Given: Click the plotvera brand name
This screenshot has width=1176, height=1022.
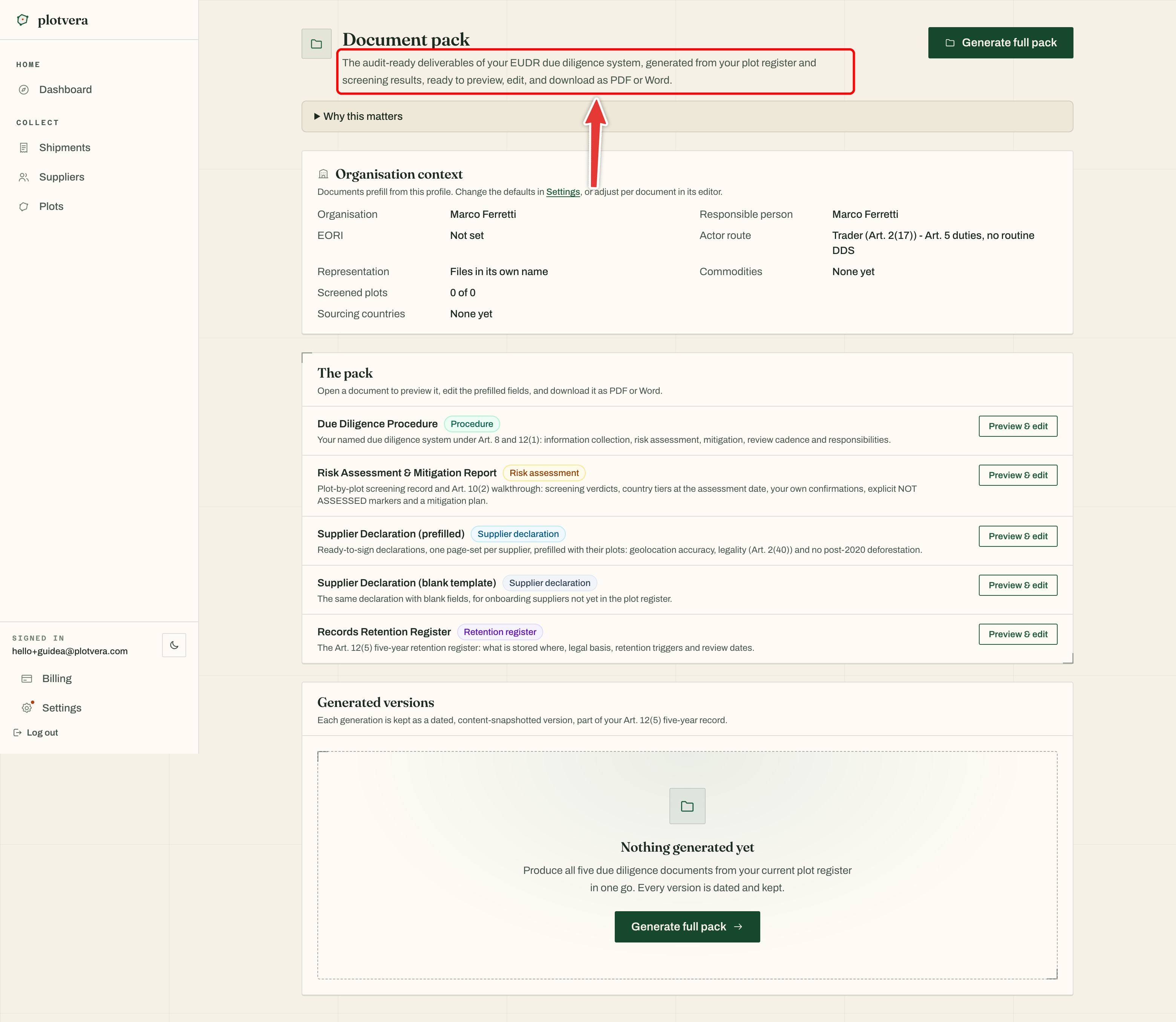Looking at the screenshot, I should (x=63, y=20).
